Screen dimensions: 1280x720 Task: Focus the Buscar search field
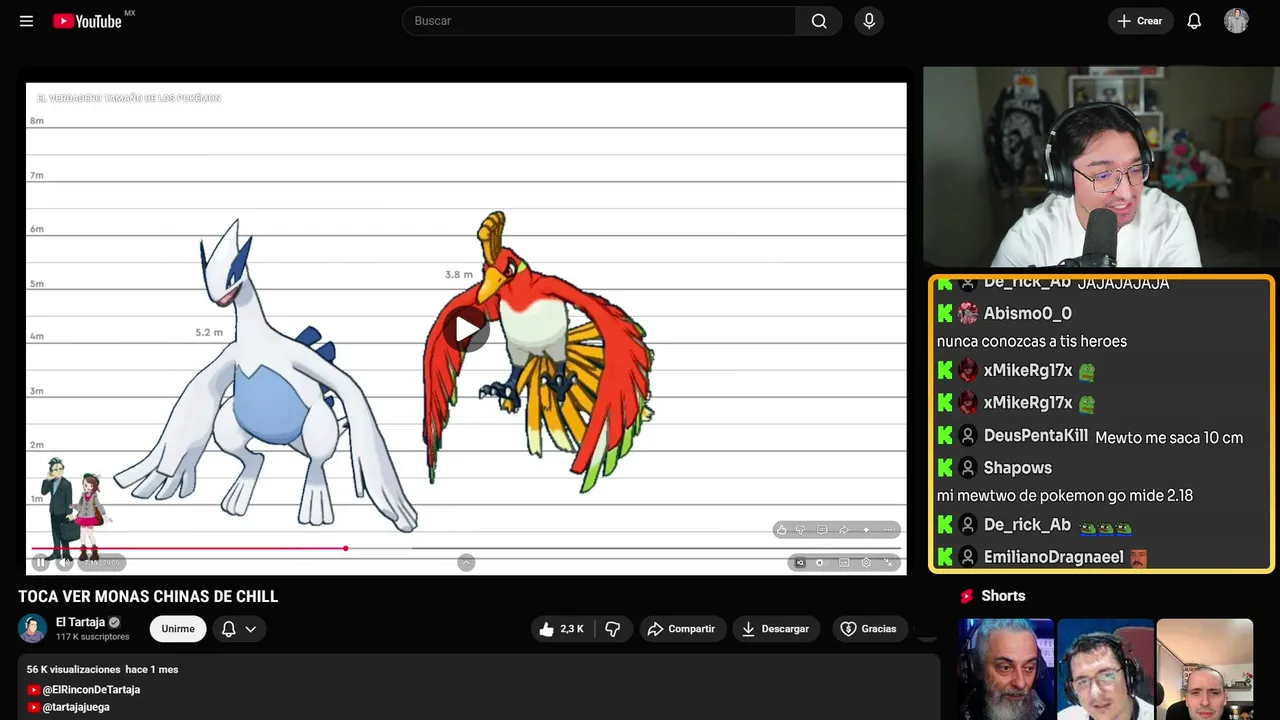[x=599, y=21]
